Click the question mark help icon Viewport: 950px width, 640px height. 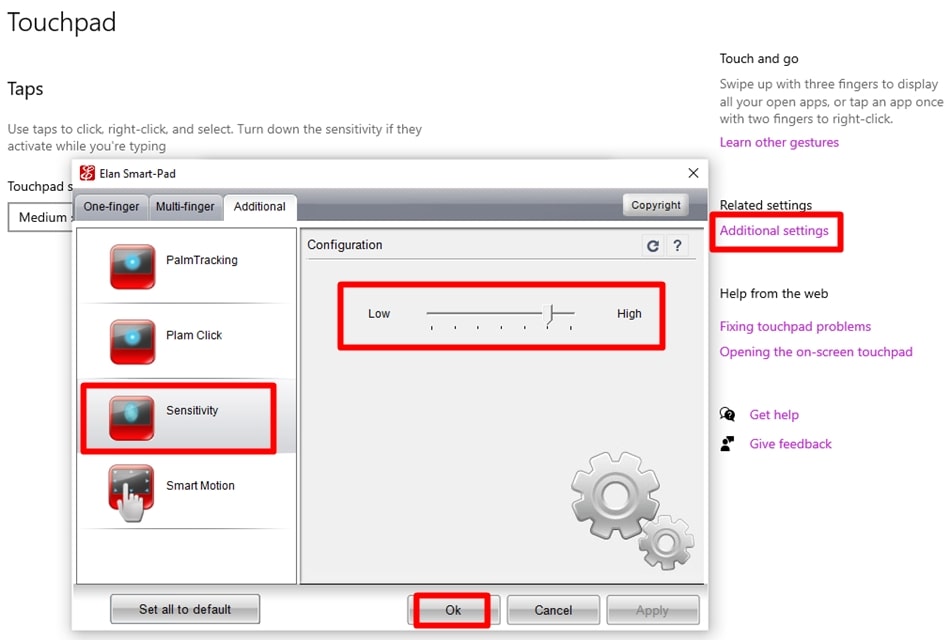[x=677, y=245]
